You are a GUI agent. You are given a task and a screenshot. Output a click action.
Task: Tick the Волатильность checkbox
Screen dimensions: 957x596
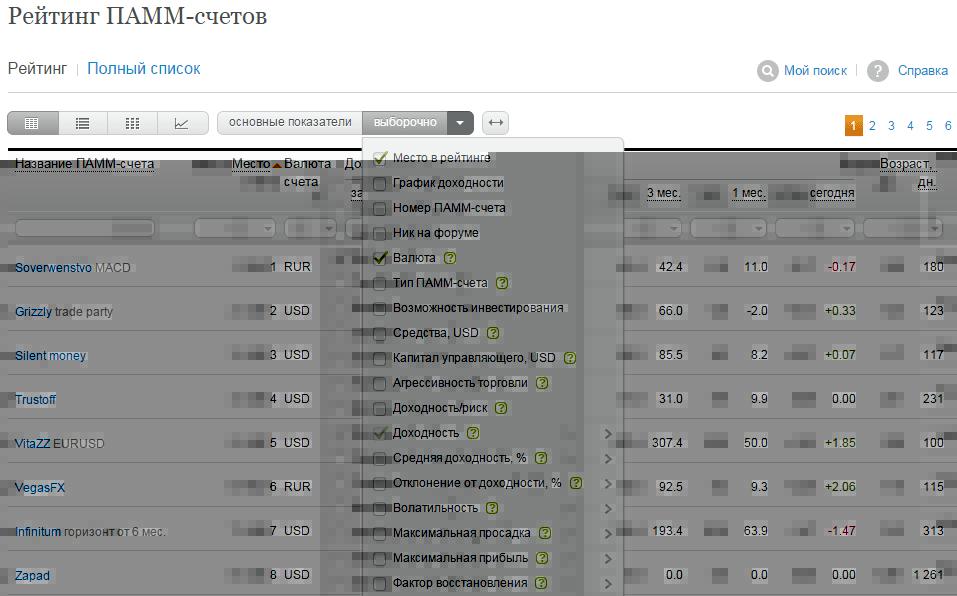(x=380, y=508)
